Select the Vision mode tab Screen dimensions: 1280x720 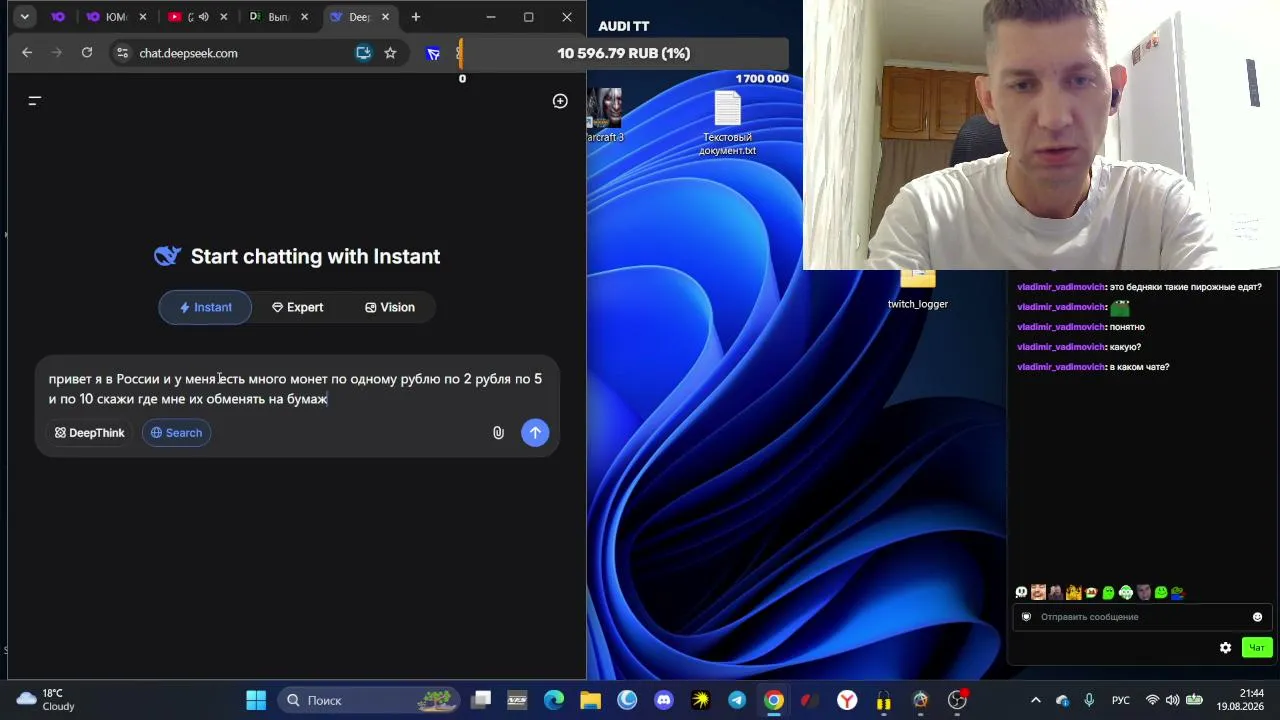[x=389, y=307]
